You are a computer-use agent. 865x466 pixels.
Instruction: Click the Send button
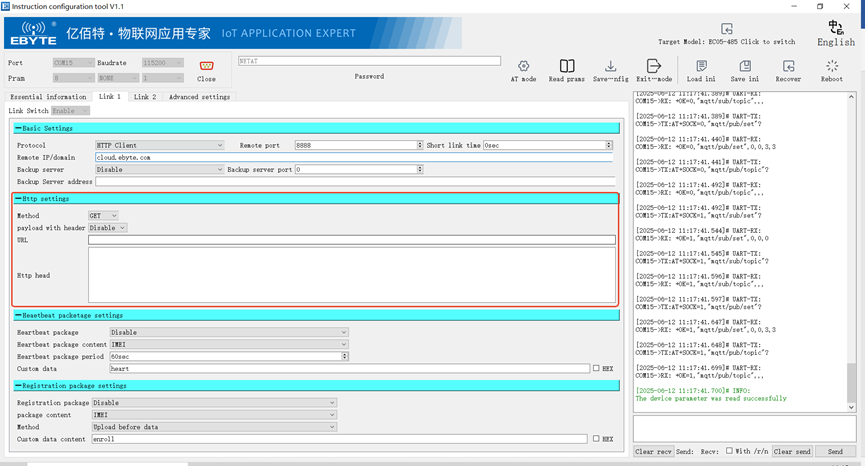(835, 452)
